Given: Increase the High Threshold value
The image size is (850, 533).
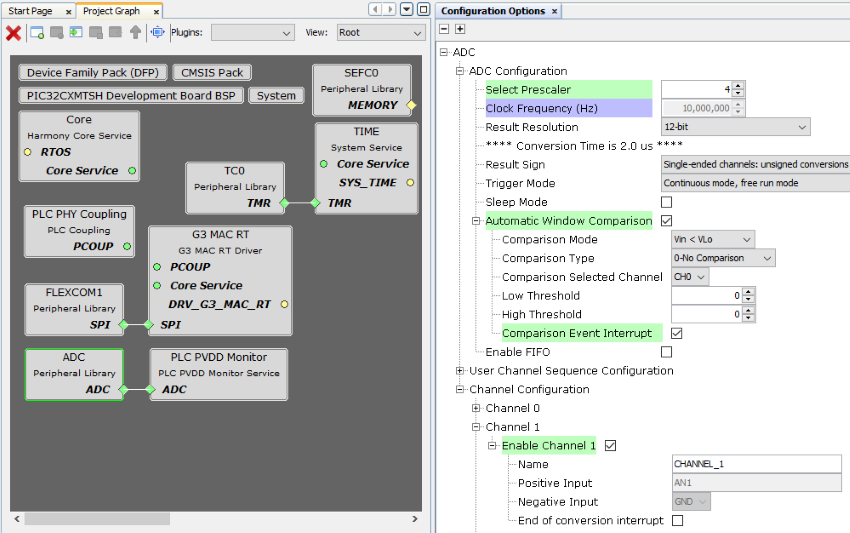Looking at the screenshot, I should 749,311.
